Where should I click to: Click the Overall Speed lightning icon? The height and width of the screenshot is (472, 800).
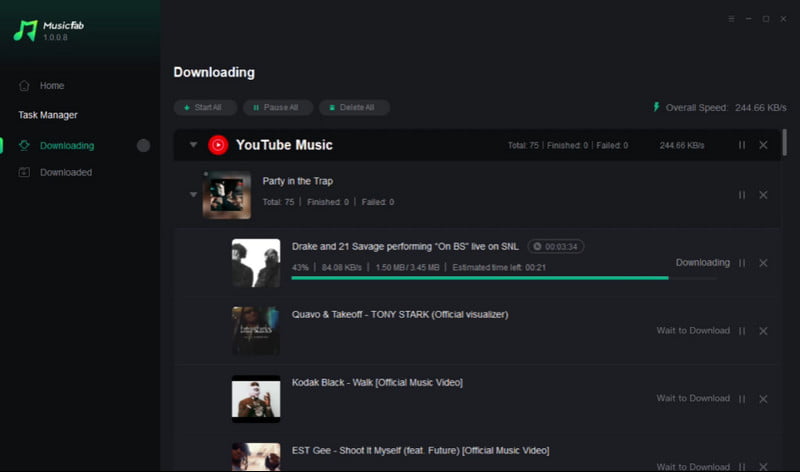coord(656,107)
